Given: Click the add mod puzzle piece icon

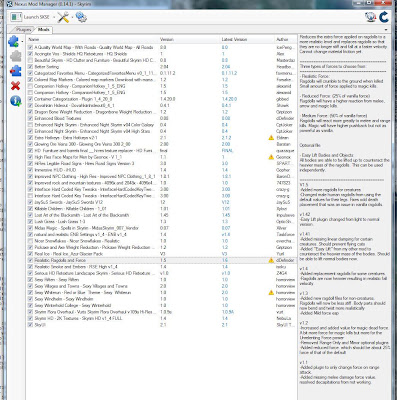Looking at the screenshot, I should tap(15, 41).
